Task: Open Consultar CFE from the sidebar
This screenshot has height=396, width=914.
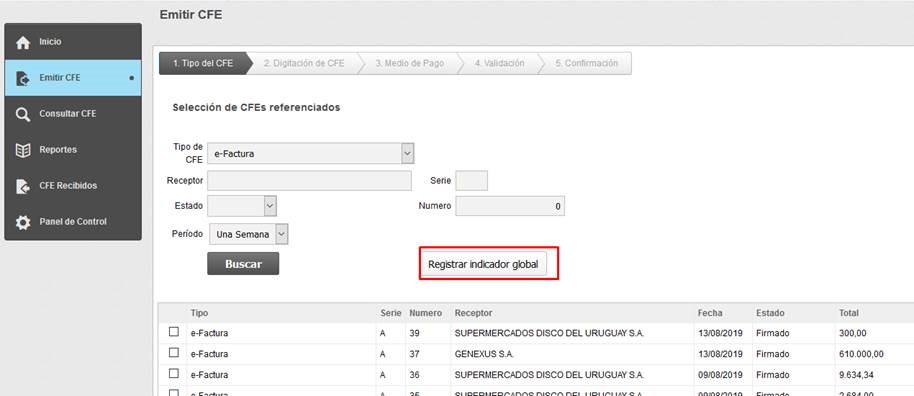Action: [x=73, y=114]
